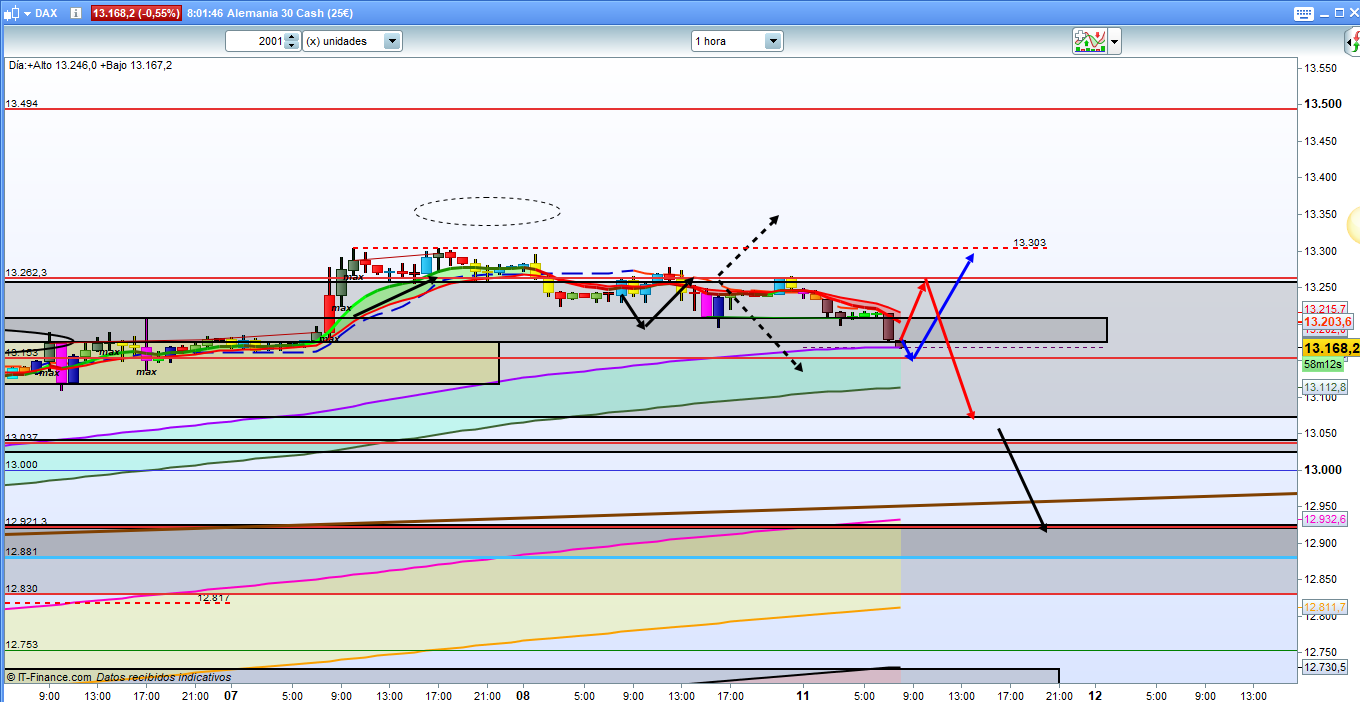Click the yellow circle marker on right edge
1360x702 pixels.
coord(1354,224)
